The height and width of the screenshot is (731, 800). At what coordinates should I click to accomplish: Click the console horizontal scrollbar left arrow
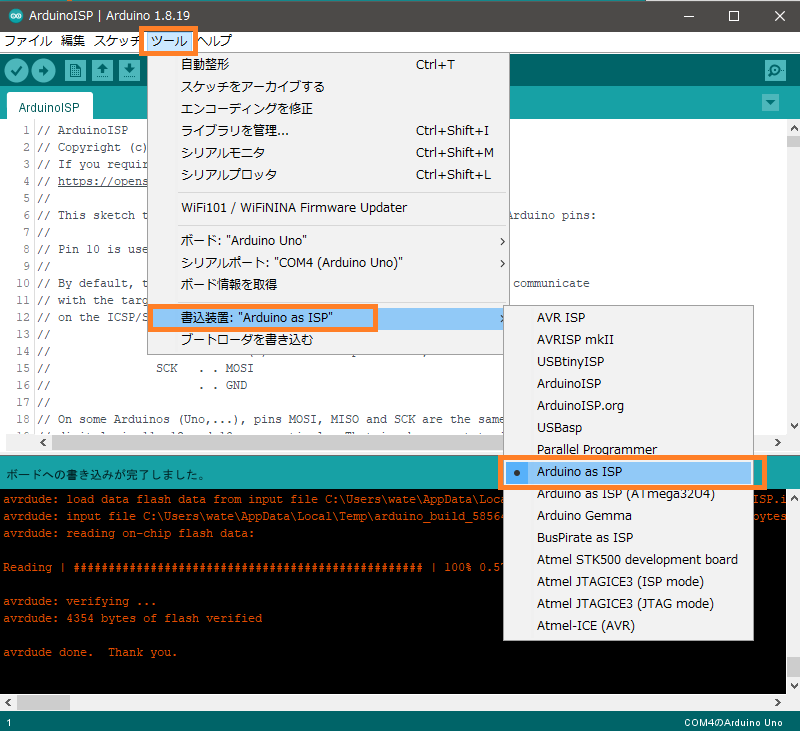pyautogui.click(x=8, y=702)
